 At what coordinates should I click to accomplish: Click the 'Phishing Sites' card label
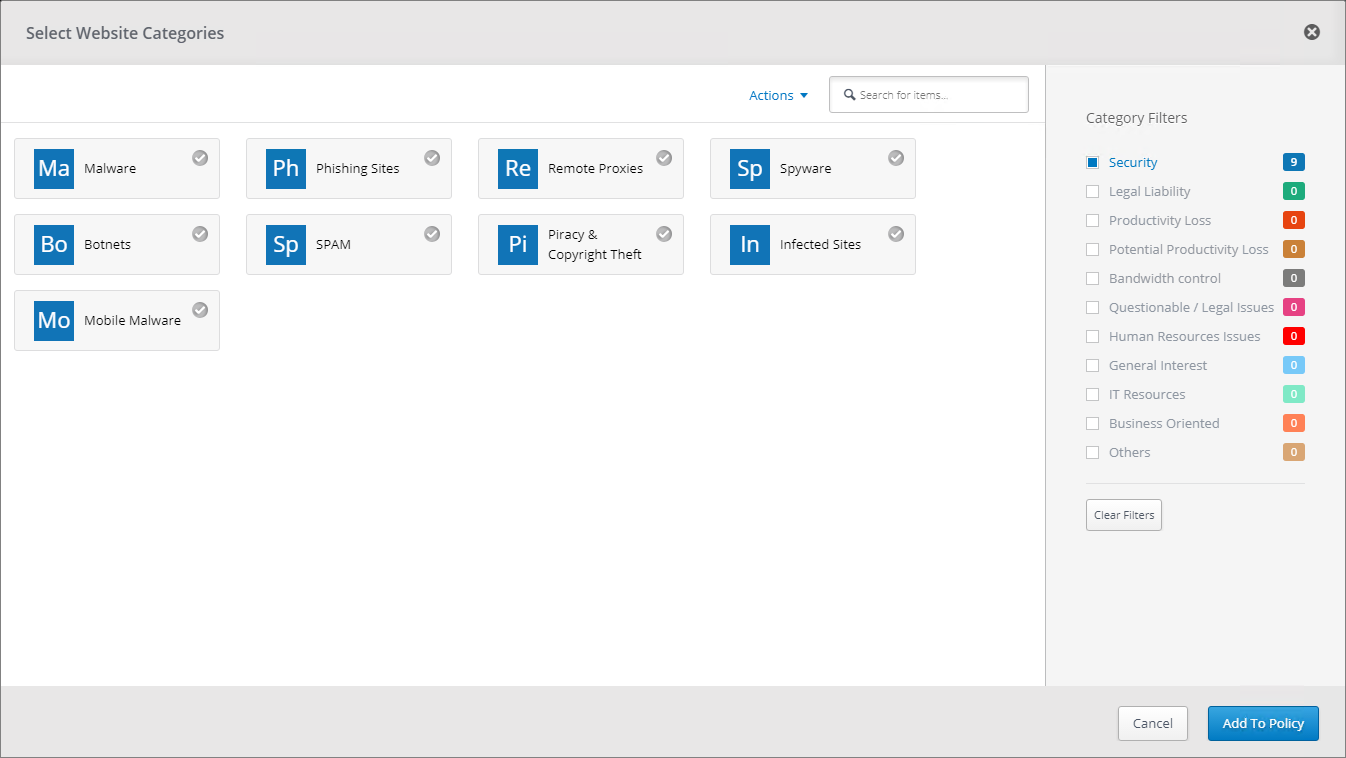pos(358,168)
